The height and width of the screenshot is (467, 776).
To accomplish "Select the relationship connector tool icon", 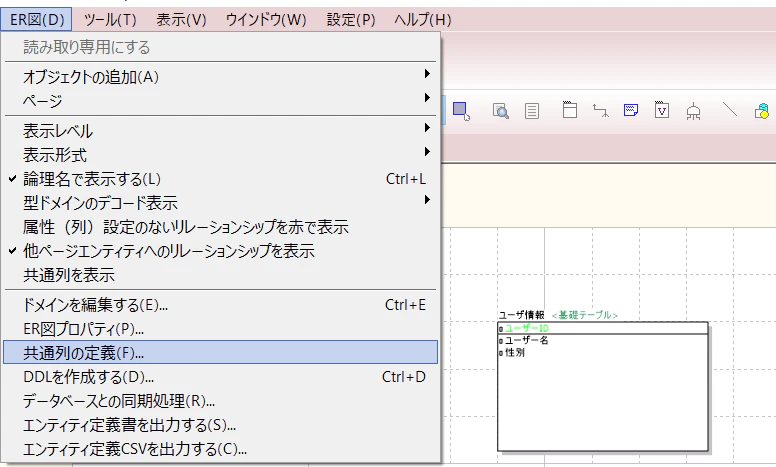I will click(601, 111).
